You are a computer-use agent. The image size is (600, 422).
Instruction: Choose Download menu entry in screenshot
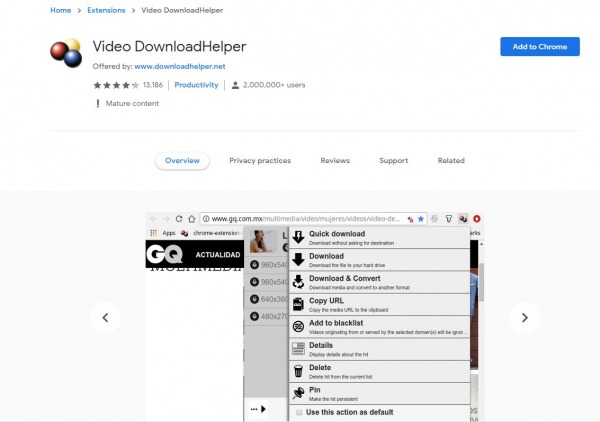pyautogui.click(x=380, y=260)
